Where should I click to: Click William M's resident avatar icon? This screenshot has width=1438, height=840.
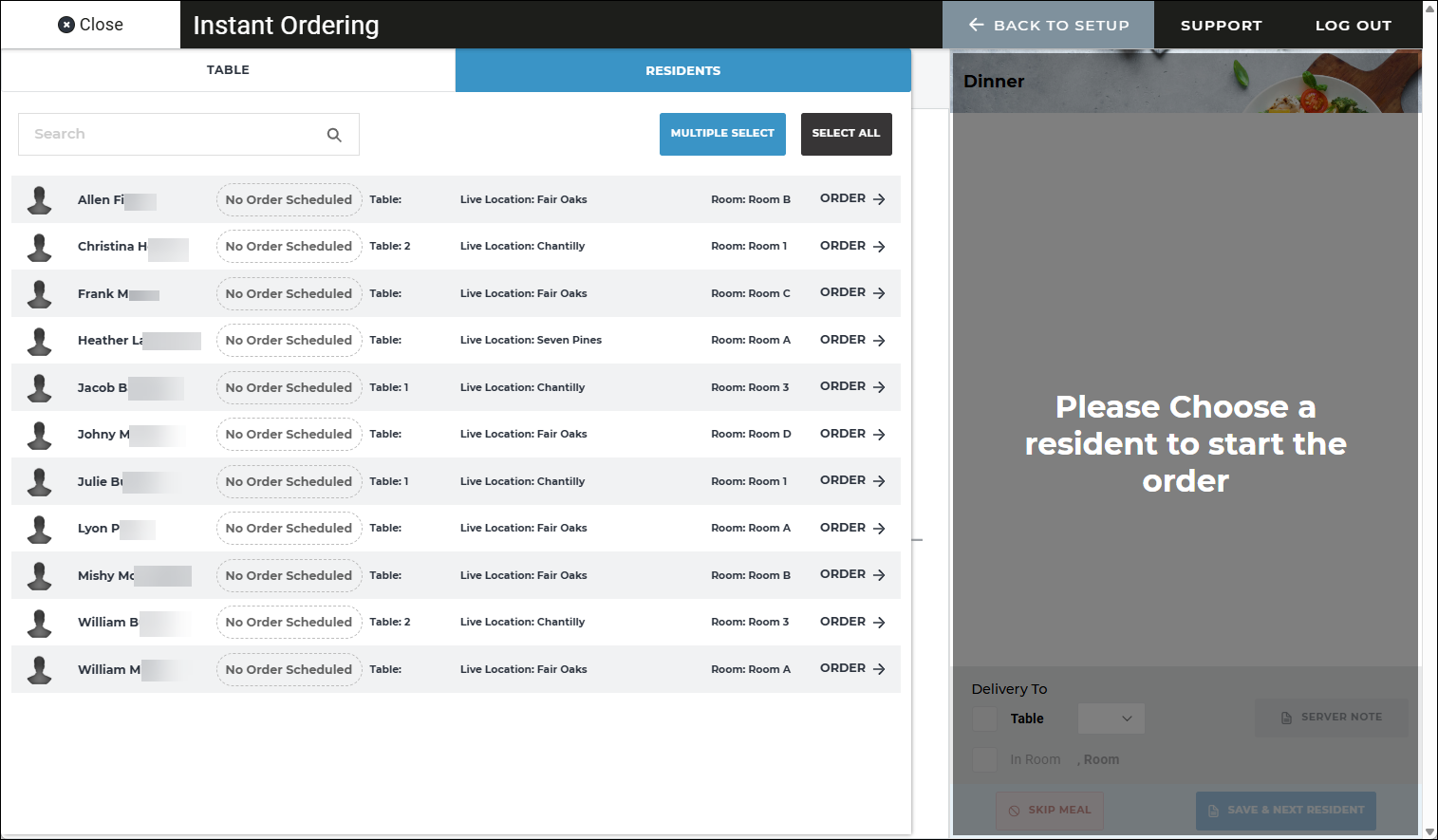pyautogui.click(x=40, y=669)
